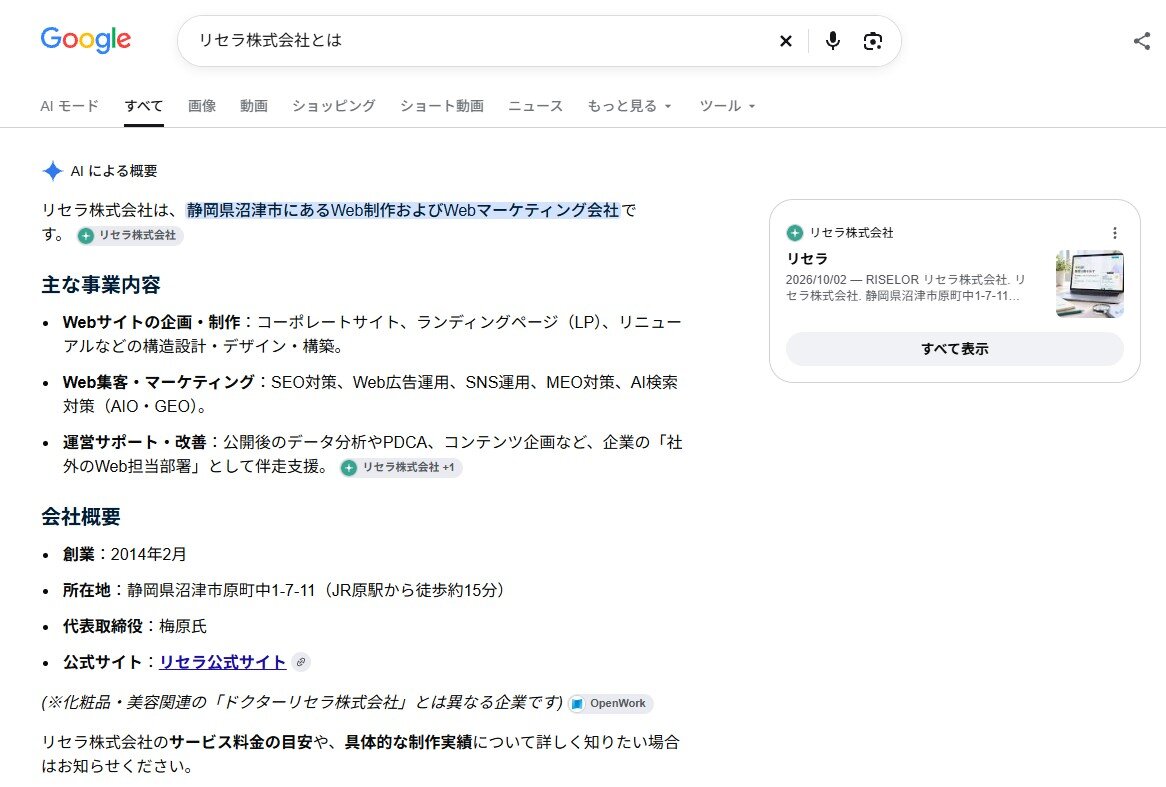Click the share icon at top right
The image size is (1166, 787).
(1141, 41)
